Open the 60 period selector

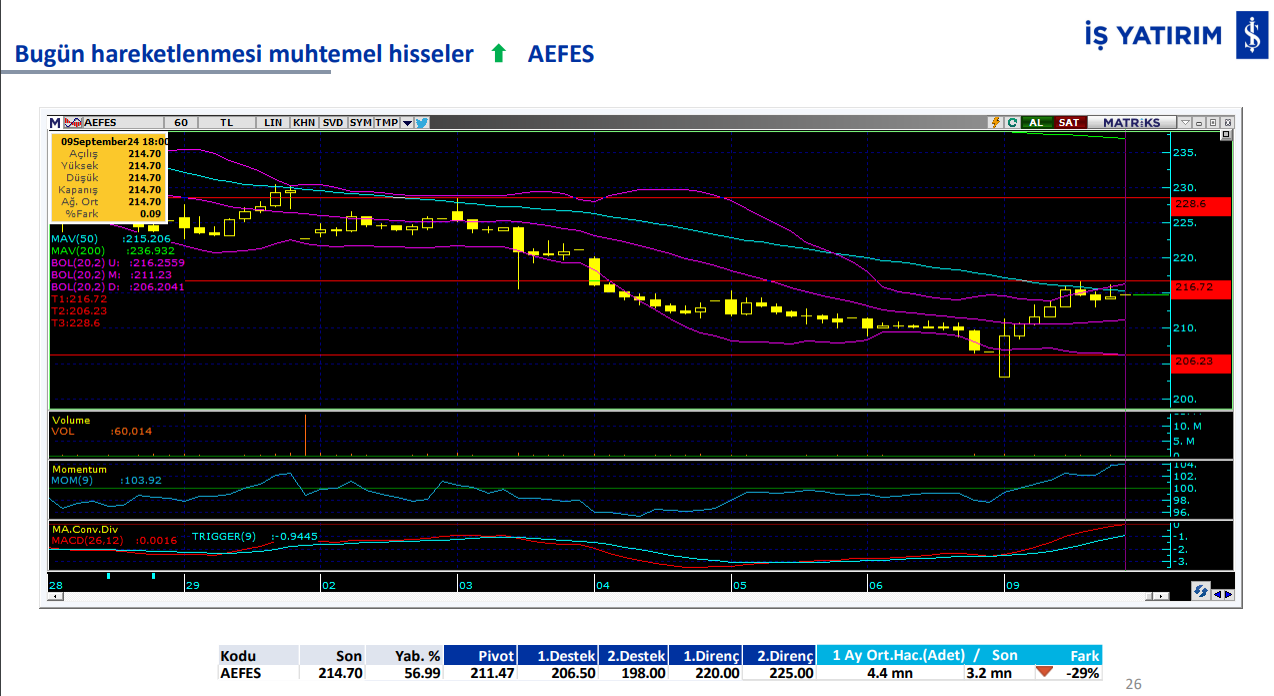click(181, 123)
